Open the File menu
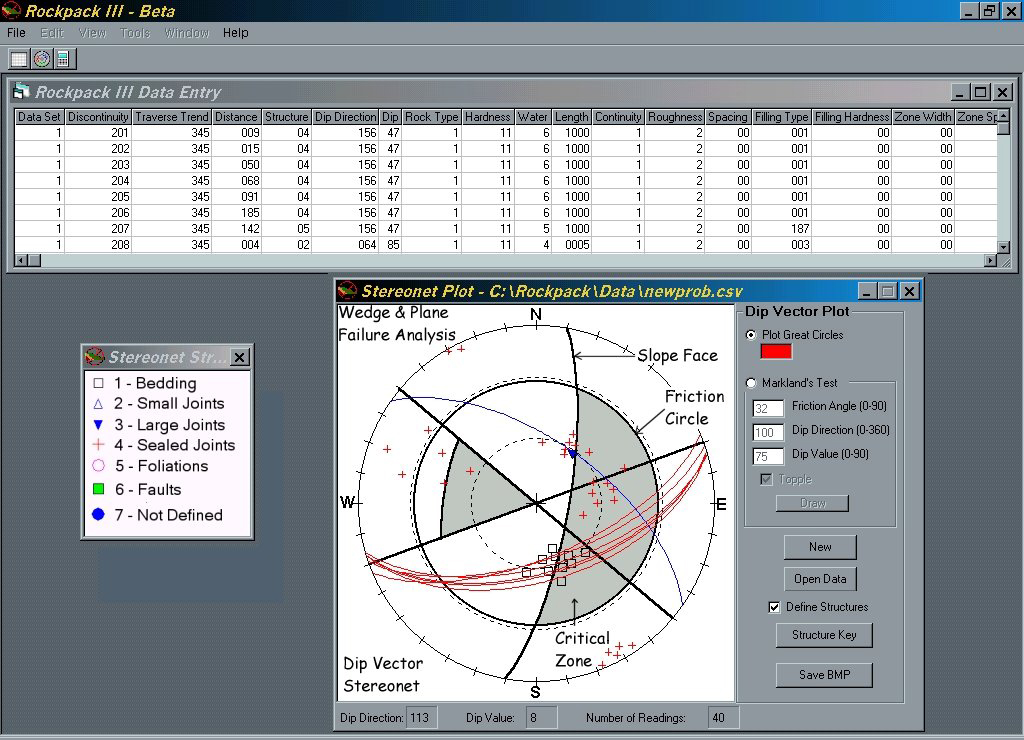1024x740 pixels. point(16,33)
